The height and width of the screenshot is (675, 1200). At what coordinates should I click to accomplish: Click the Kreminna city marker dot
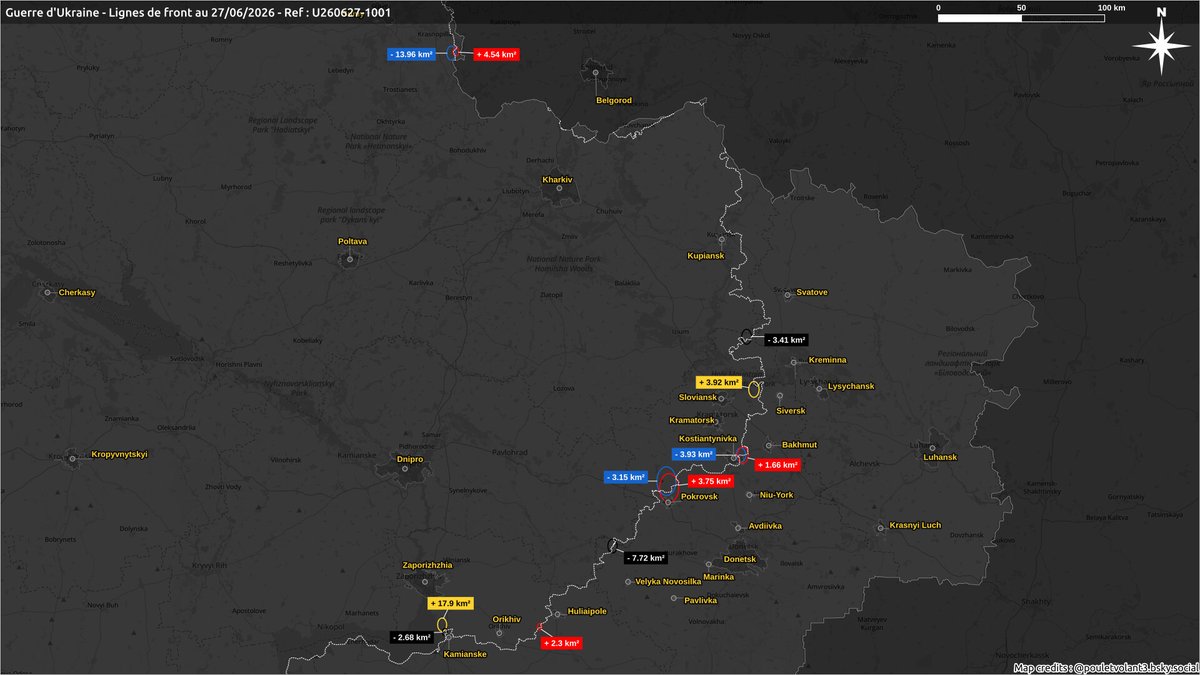pyautogui.click(x=794, y=362)
